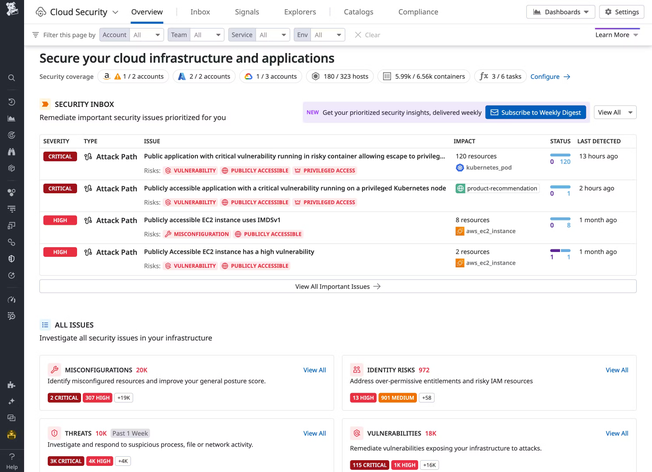Click the AWS accounts coverage chip
This screenshot has height=472, width=652.
(139, 76)
